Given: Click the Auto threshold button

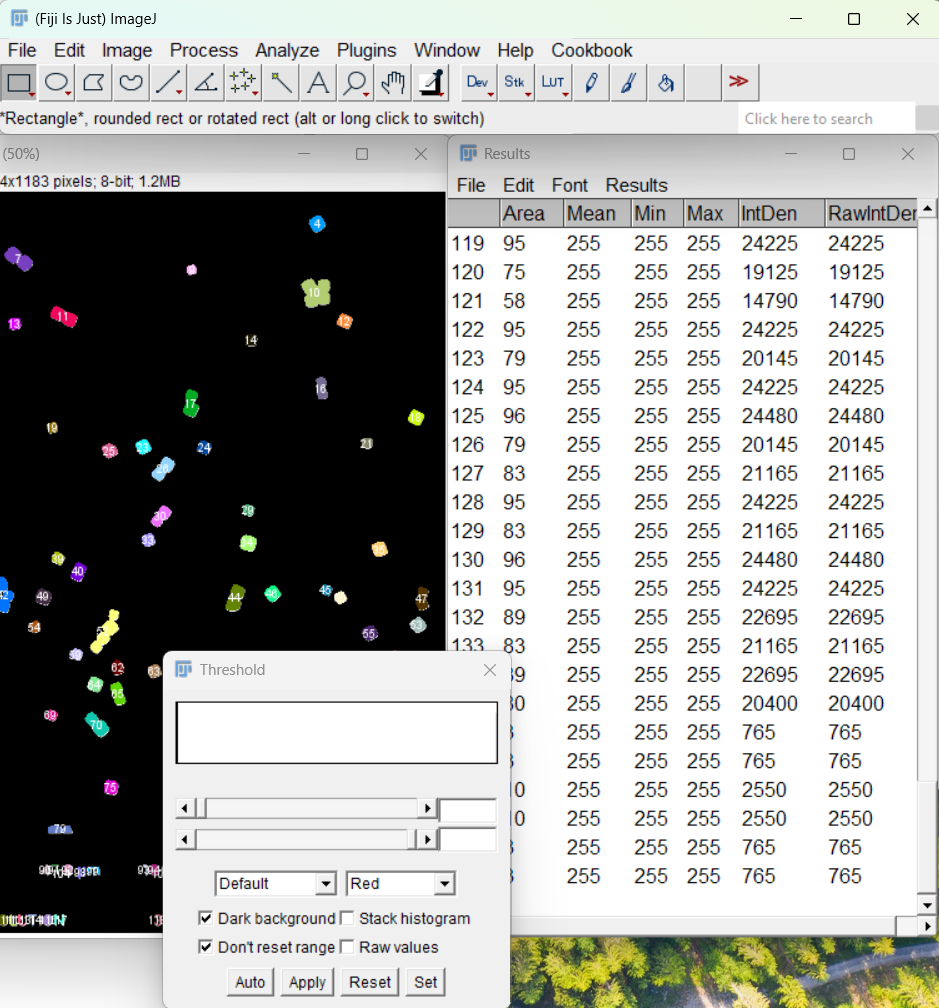Looking at the screenshot, I should pos(250,982).
